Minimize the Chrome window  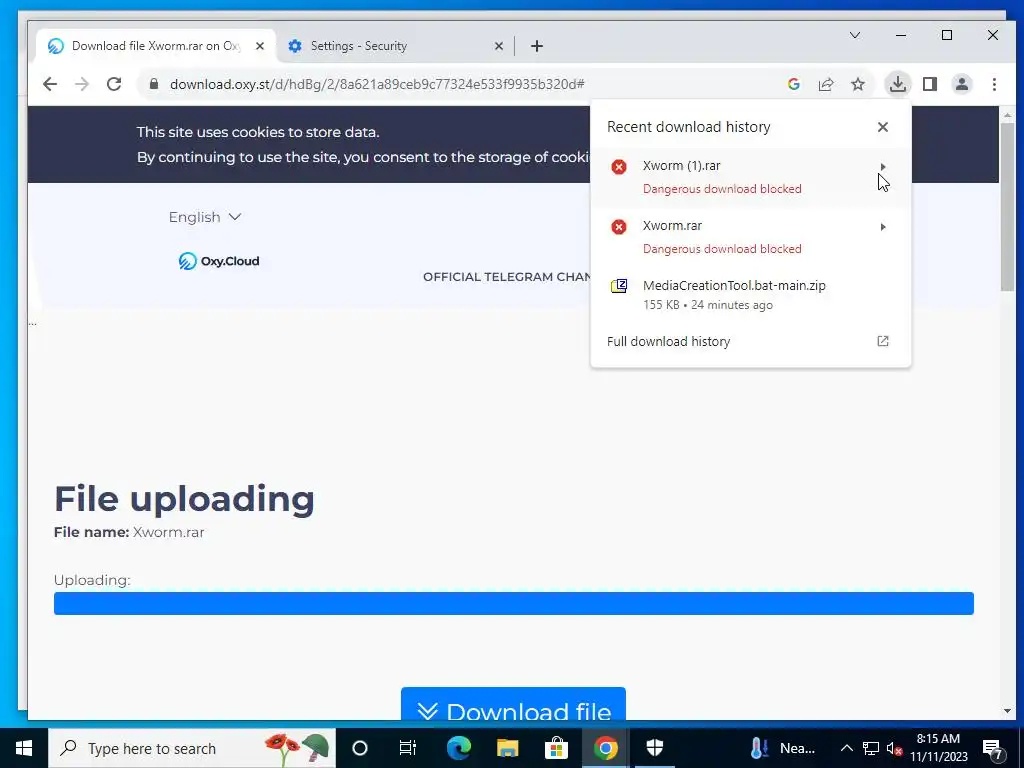click(x=901, y=35)
